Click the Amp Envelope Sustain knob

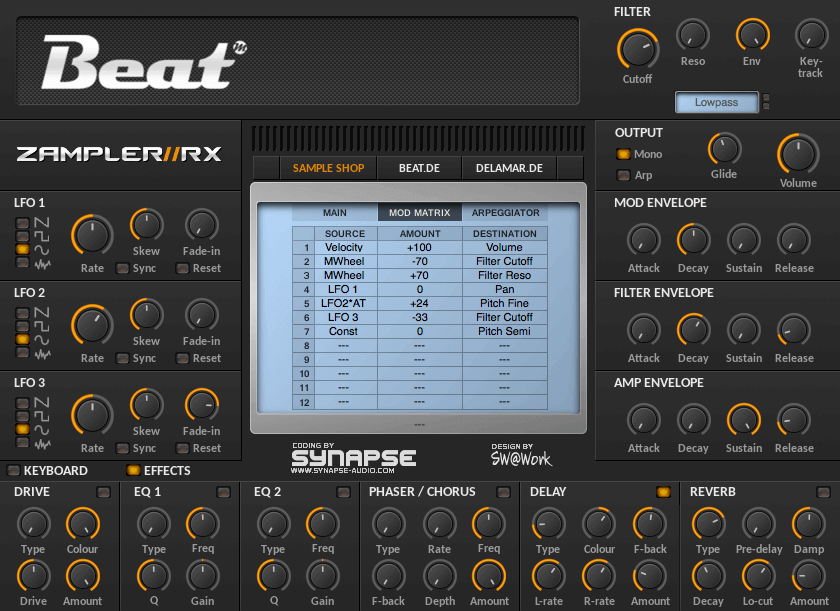pos(744,420)
